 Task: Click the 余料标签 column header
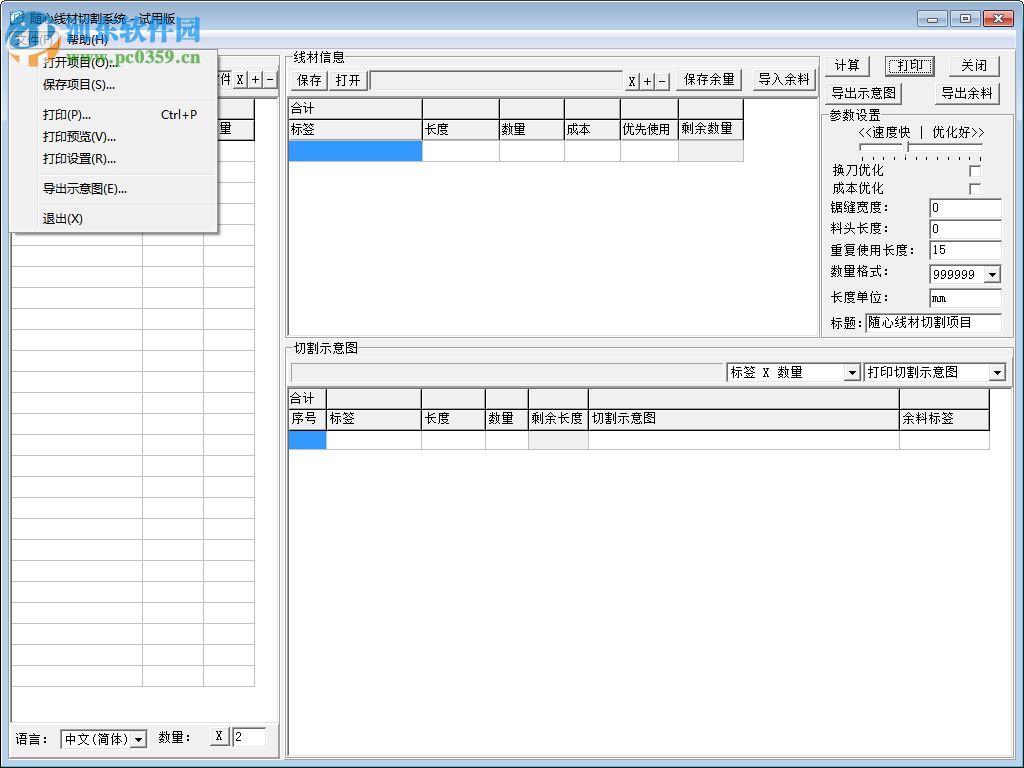pyautogui.click(x=944, y=419)
